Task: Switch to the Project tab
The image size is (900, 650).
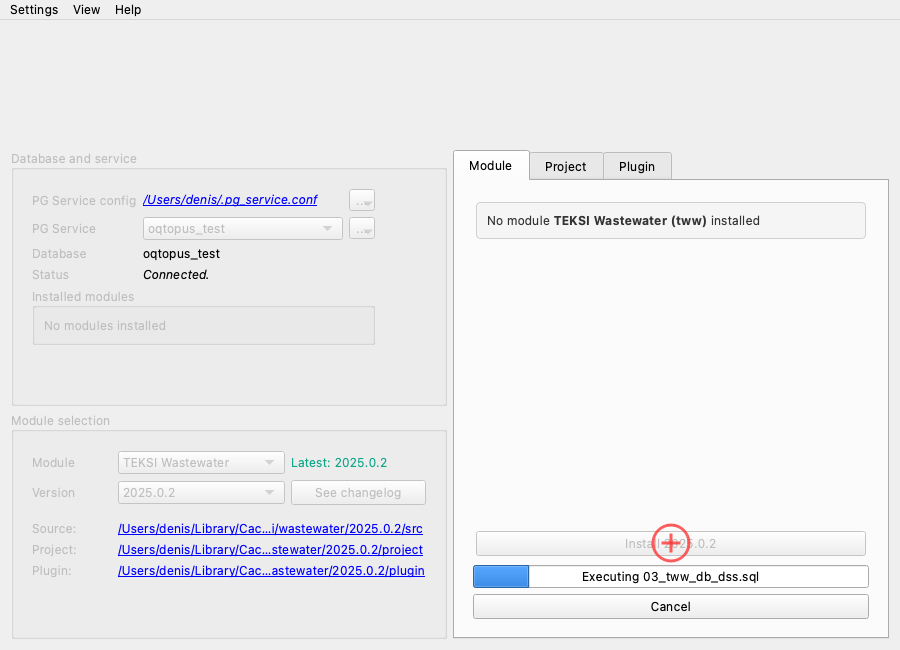Action: point(566,166)
